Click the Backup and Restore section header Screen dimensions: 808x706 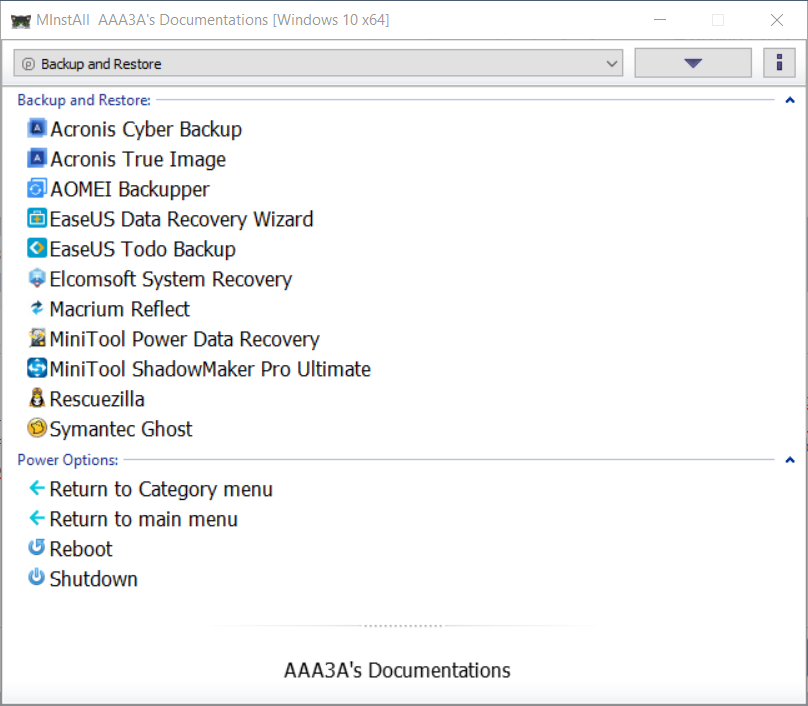click(x=84, y=100)
